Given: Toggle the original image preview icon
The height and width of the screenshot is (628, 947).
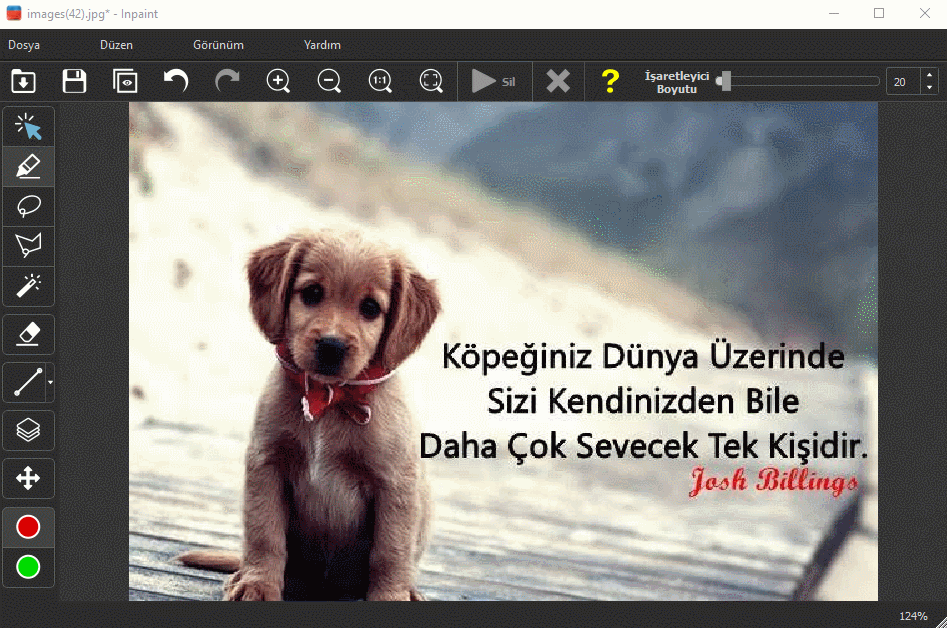Looking at the screenshot, I should [125, 81].
